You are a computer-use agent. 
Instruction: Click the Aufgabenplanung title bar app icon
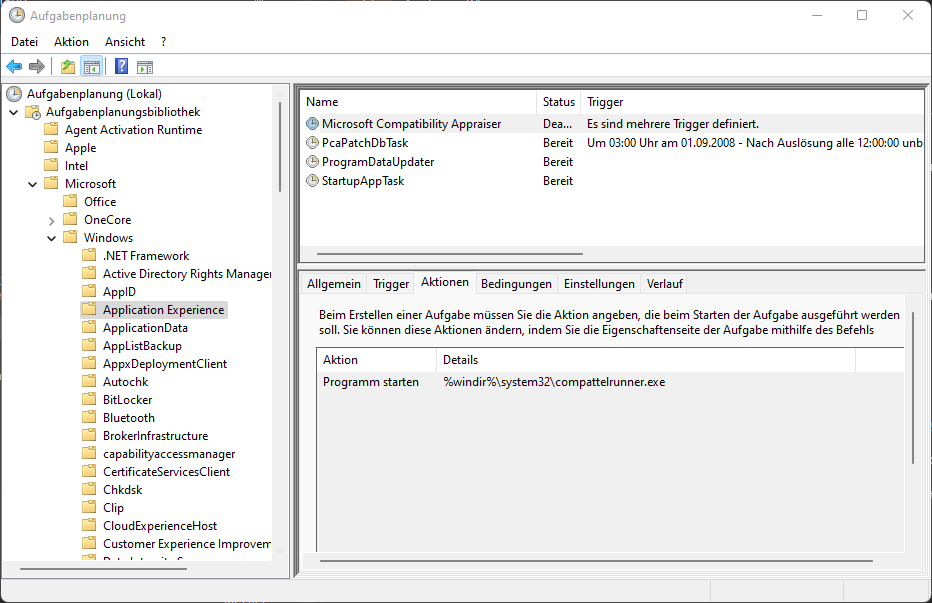[x=17, y=15]
